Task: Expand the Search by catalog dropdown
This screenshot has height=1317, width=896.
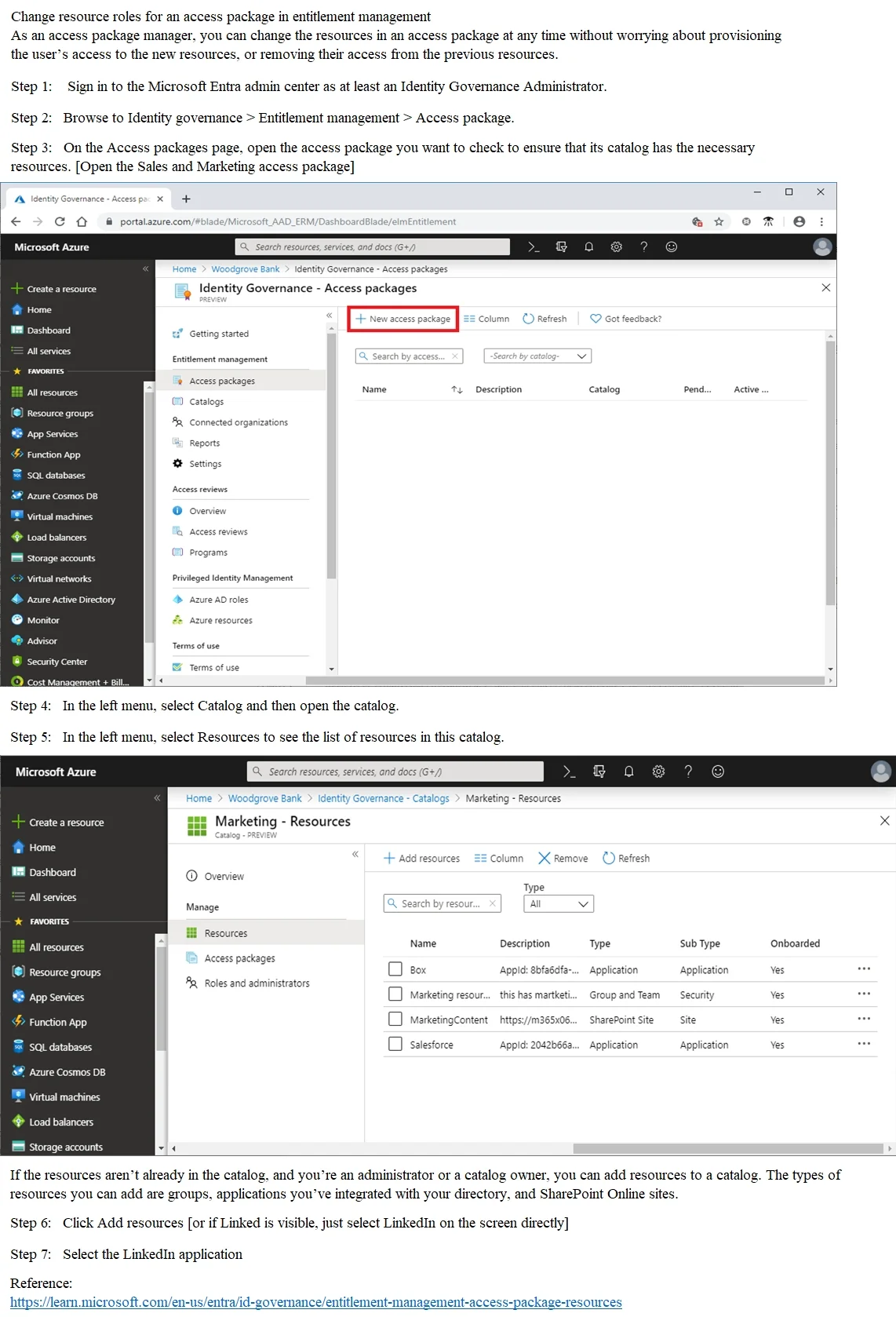Action: 537,356
